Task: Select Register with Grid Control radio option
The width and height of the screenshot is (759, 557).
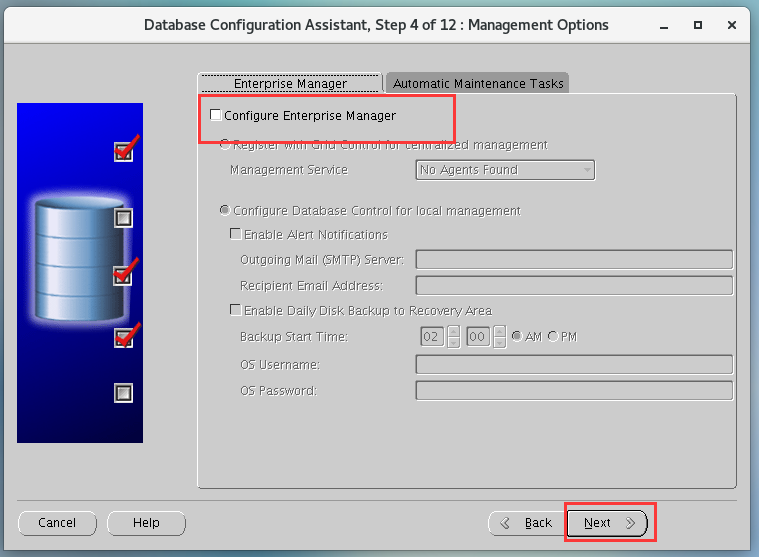Action: (225, 144)
